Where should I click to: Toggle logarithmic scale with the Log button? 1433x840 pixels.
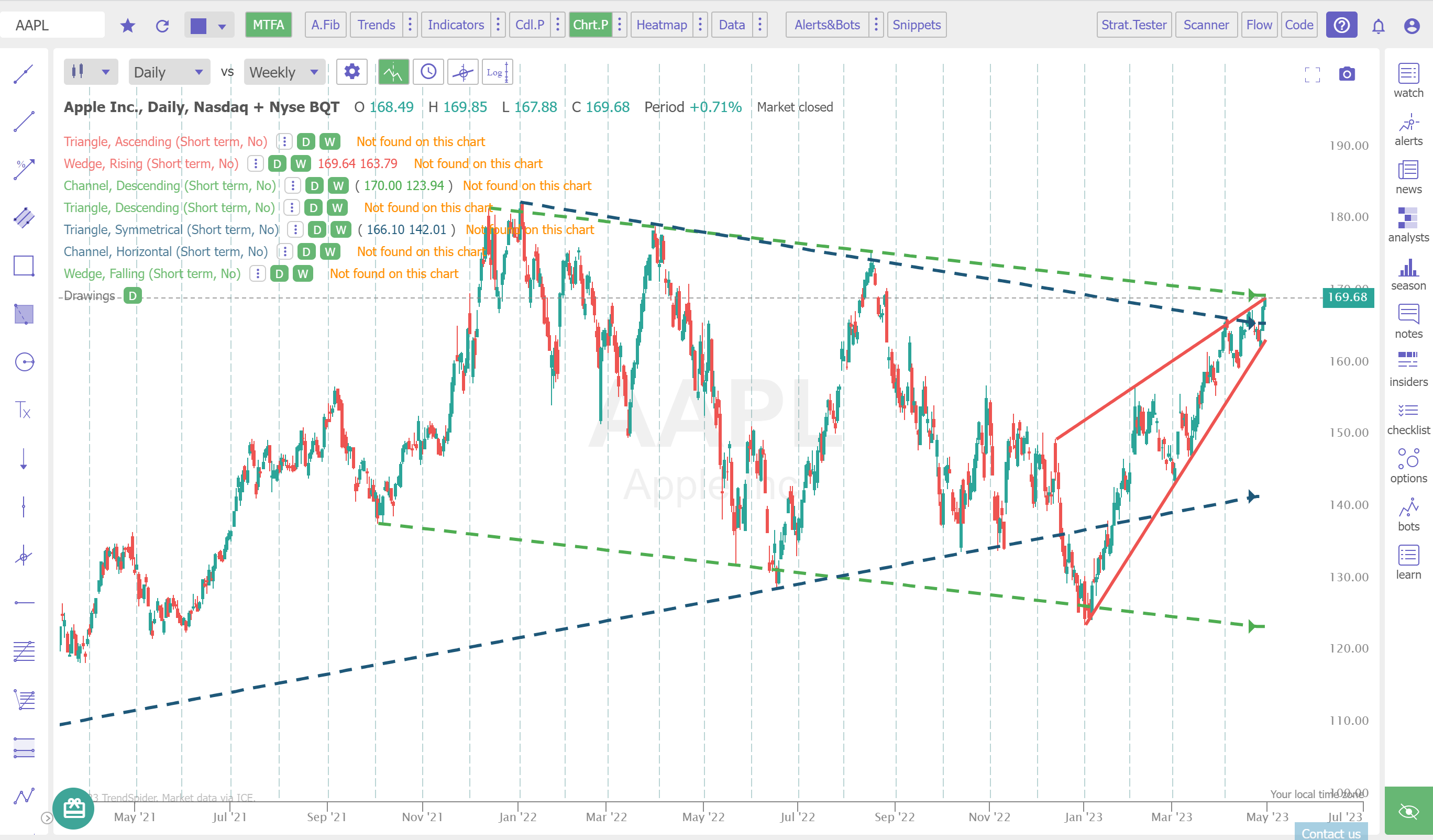click(x=496, y=72)
